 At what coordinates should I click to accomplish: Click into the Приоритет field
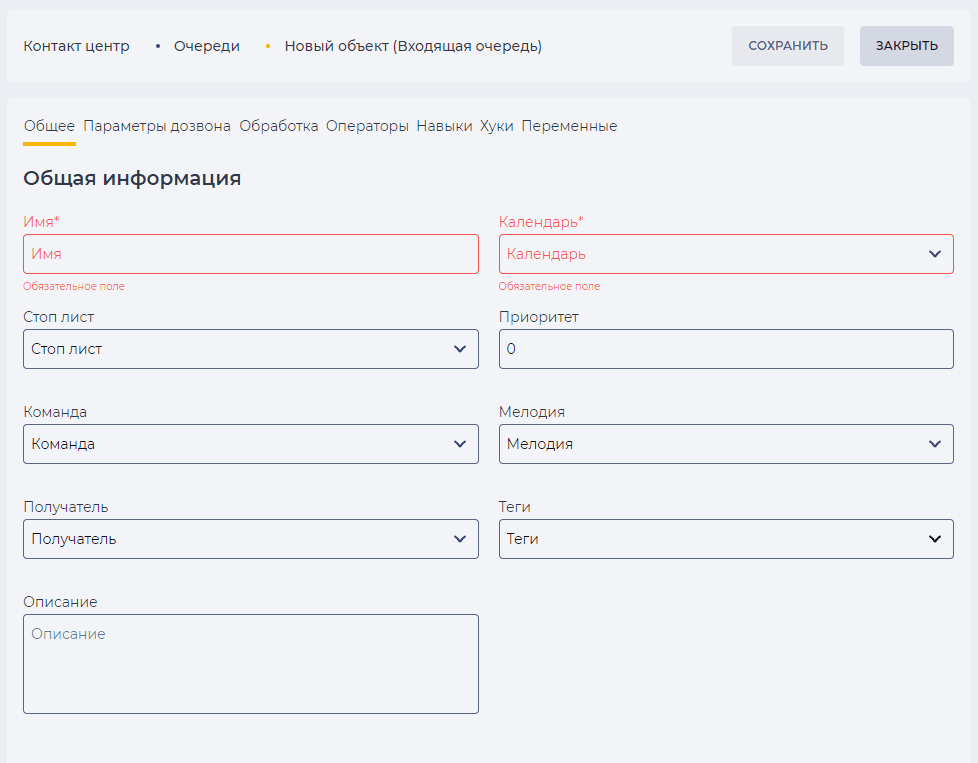[726, 349]
